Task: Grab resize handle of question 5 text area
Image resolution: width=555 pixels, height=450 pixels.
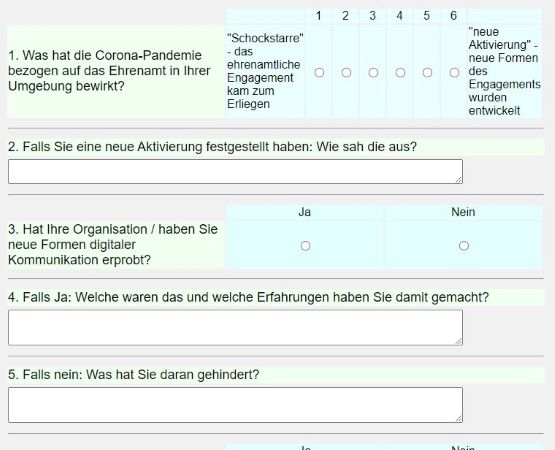Action: 459,418
